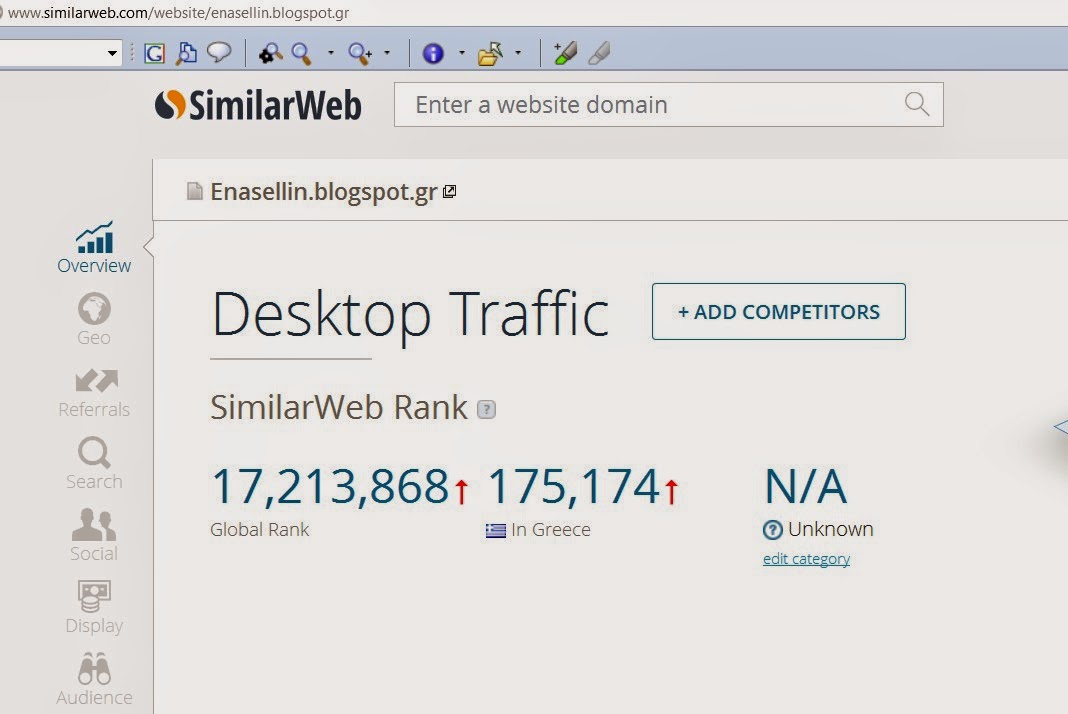Select the Social sidebar tab

(94, 535)
